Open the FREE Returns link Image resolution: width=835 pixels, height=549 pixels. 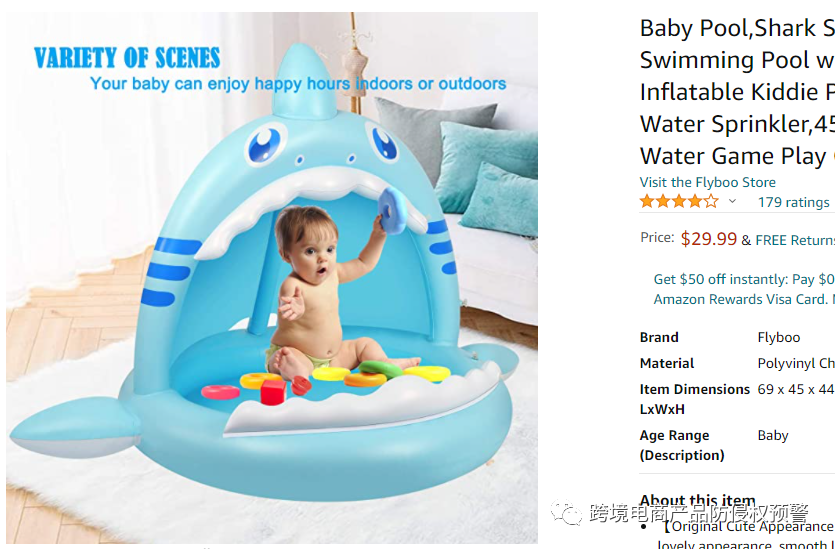coord(795,240)
